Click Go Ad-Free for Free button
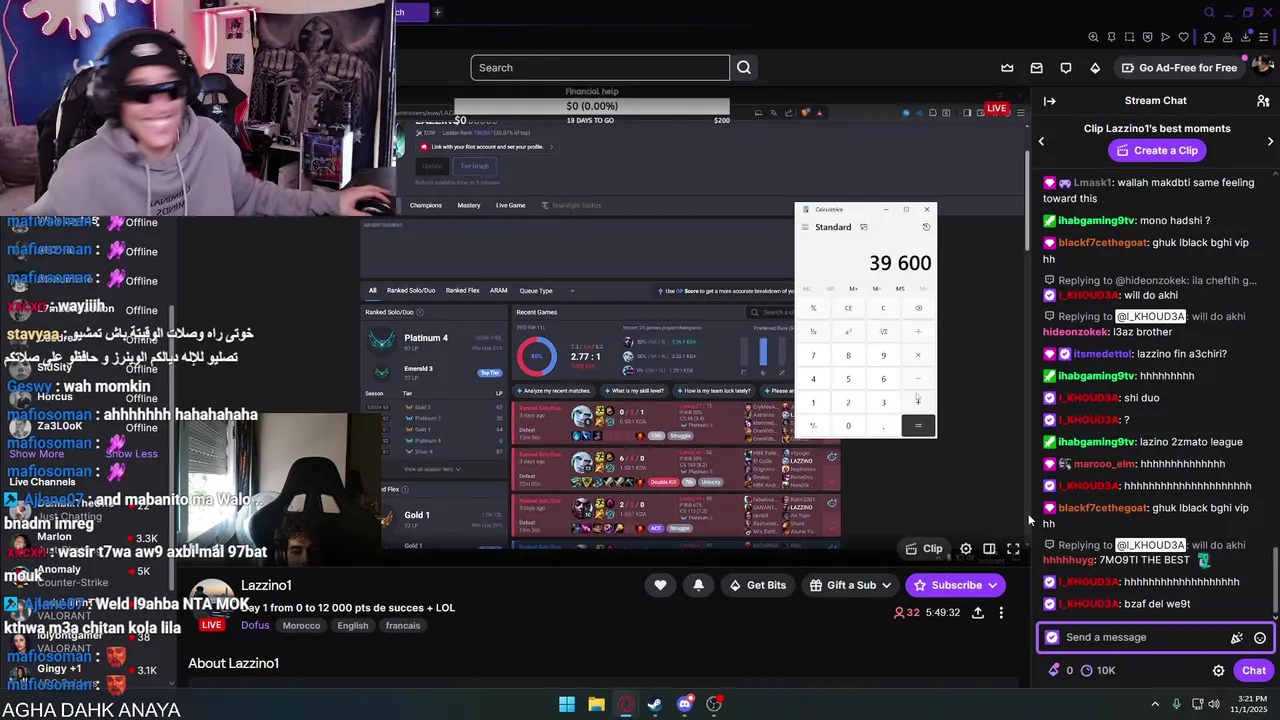The width and height of the screenshot is (1280, 720). tap(1179, 68)
